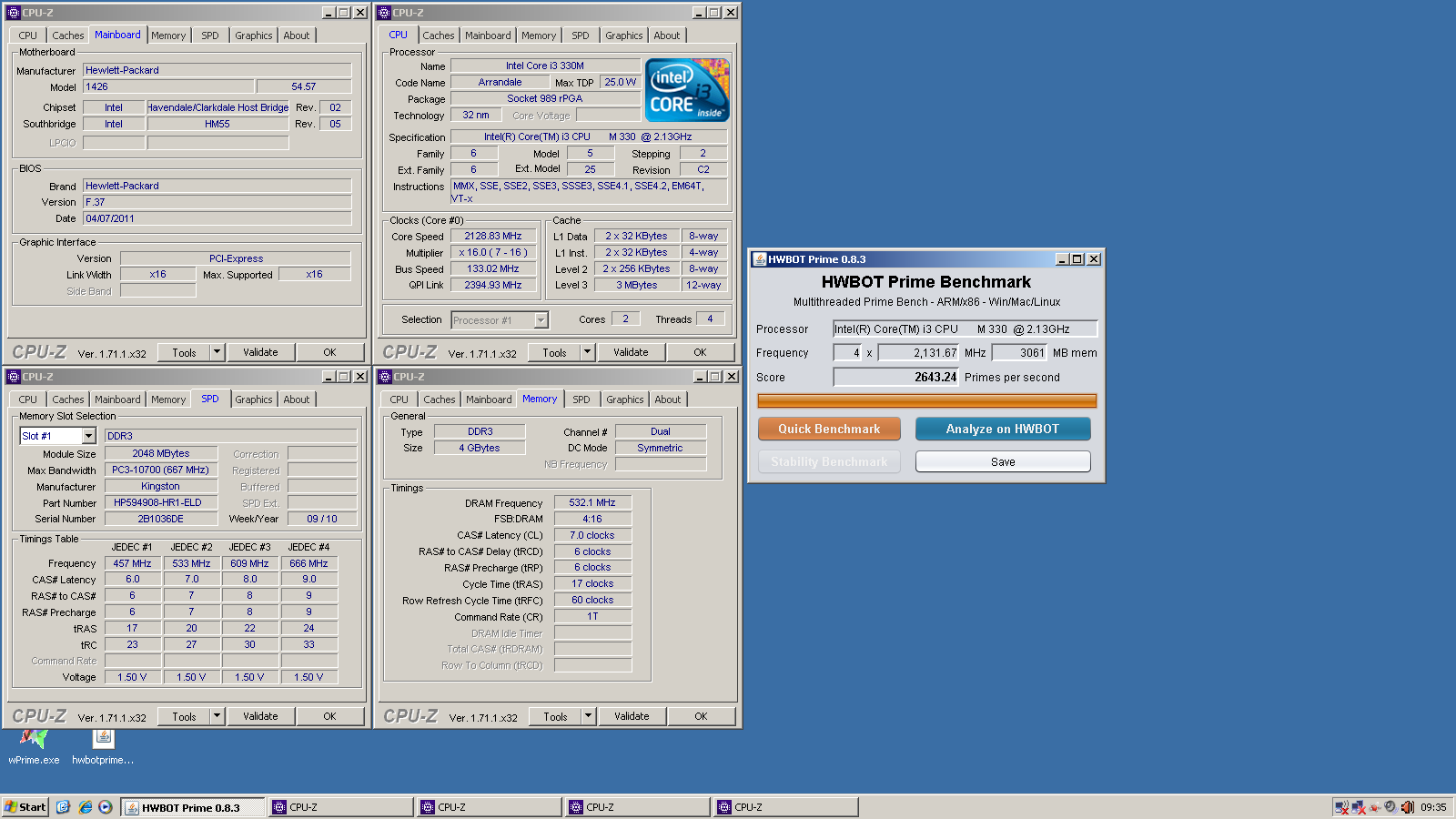Click the title bar icon of the CPU tab CPU-Z window
Image resolution: width=1456 pixels, height=819 pixels.
tap(384, 13)
